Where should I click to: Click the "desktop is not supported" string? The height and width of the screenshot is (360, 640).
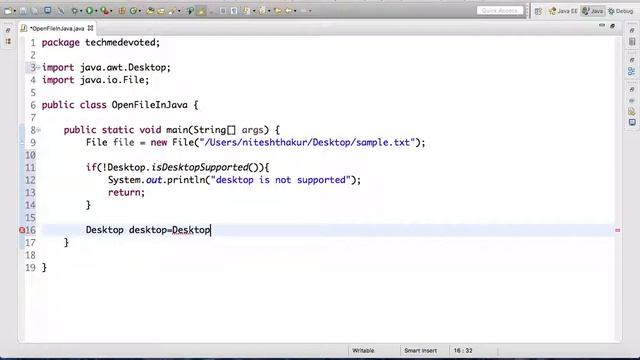(x=280, y=180)
